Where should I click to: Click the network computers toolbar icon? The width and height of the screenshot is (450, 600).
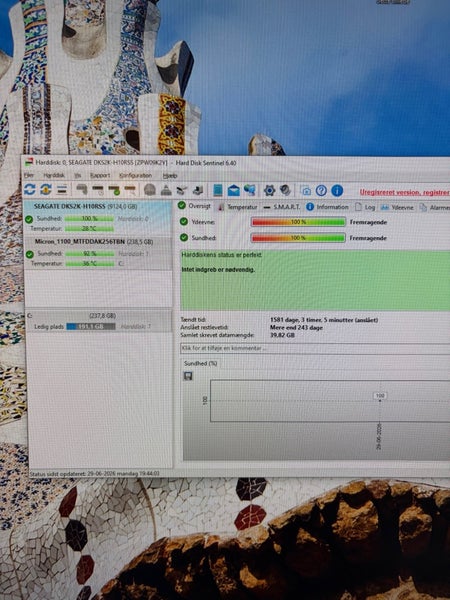(249, 190)
